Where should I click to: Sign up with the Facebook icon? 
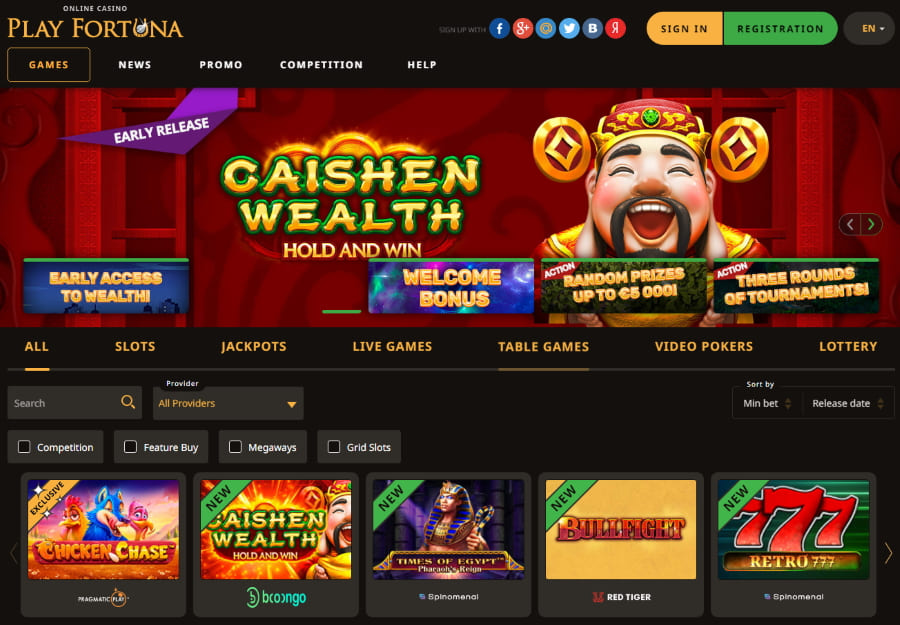(499, 28)
